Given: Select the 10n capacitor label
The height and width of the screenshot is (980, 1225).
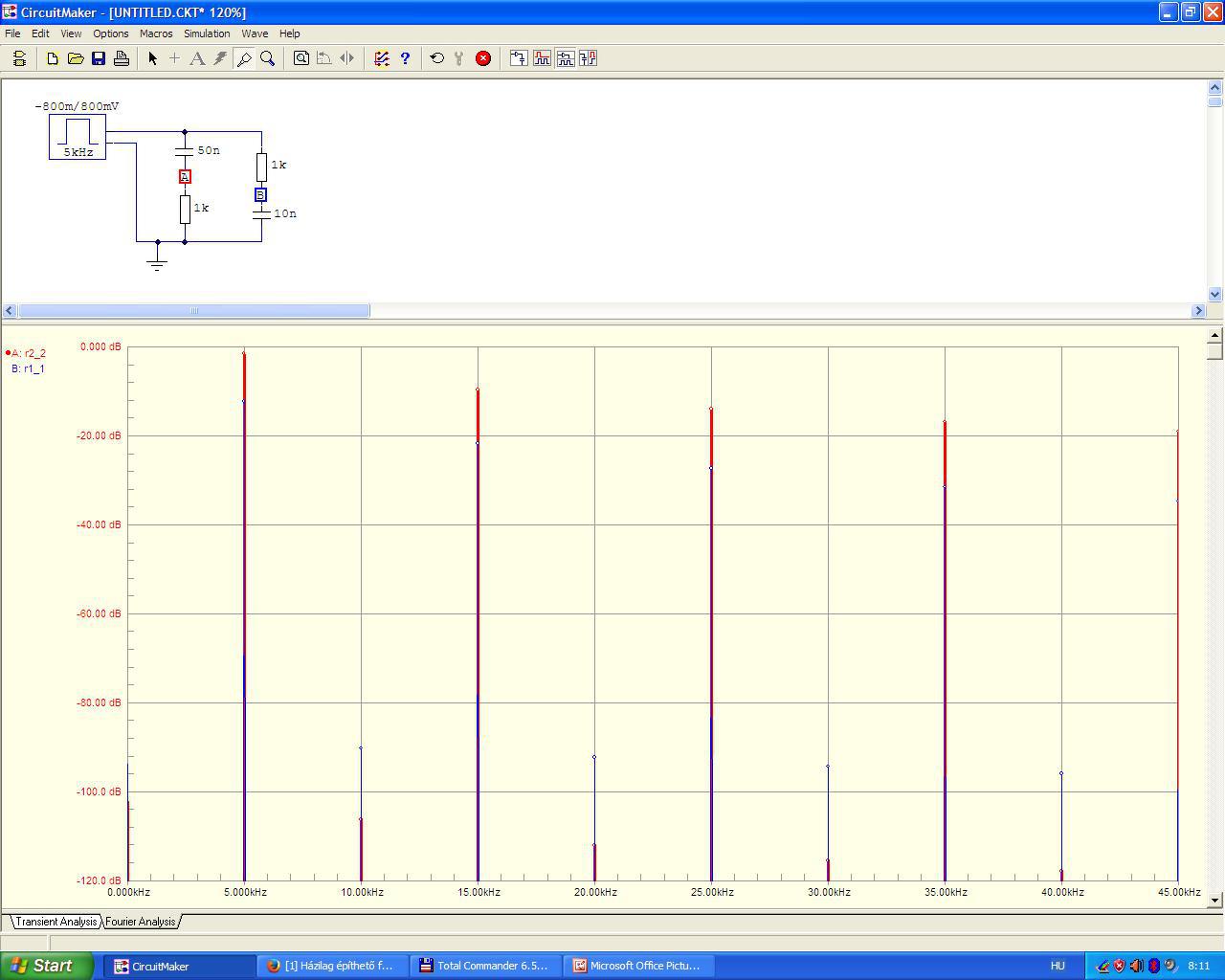Looking at the screenshot, I should pos(285,213).
